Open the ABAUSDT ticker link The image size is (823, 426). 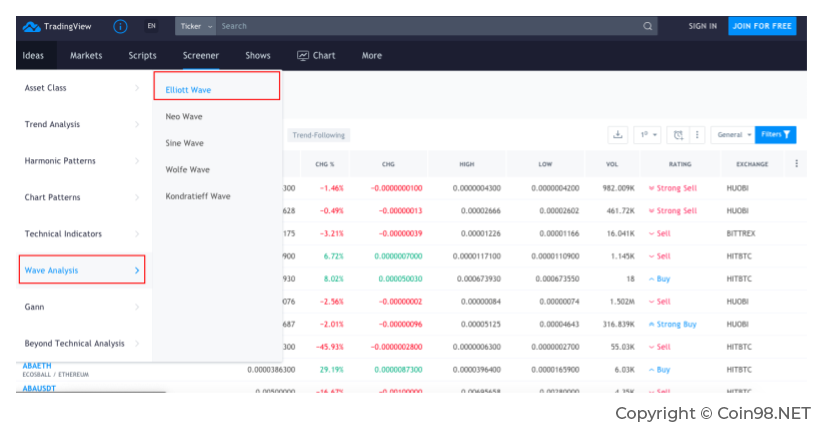(39, 388)
